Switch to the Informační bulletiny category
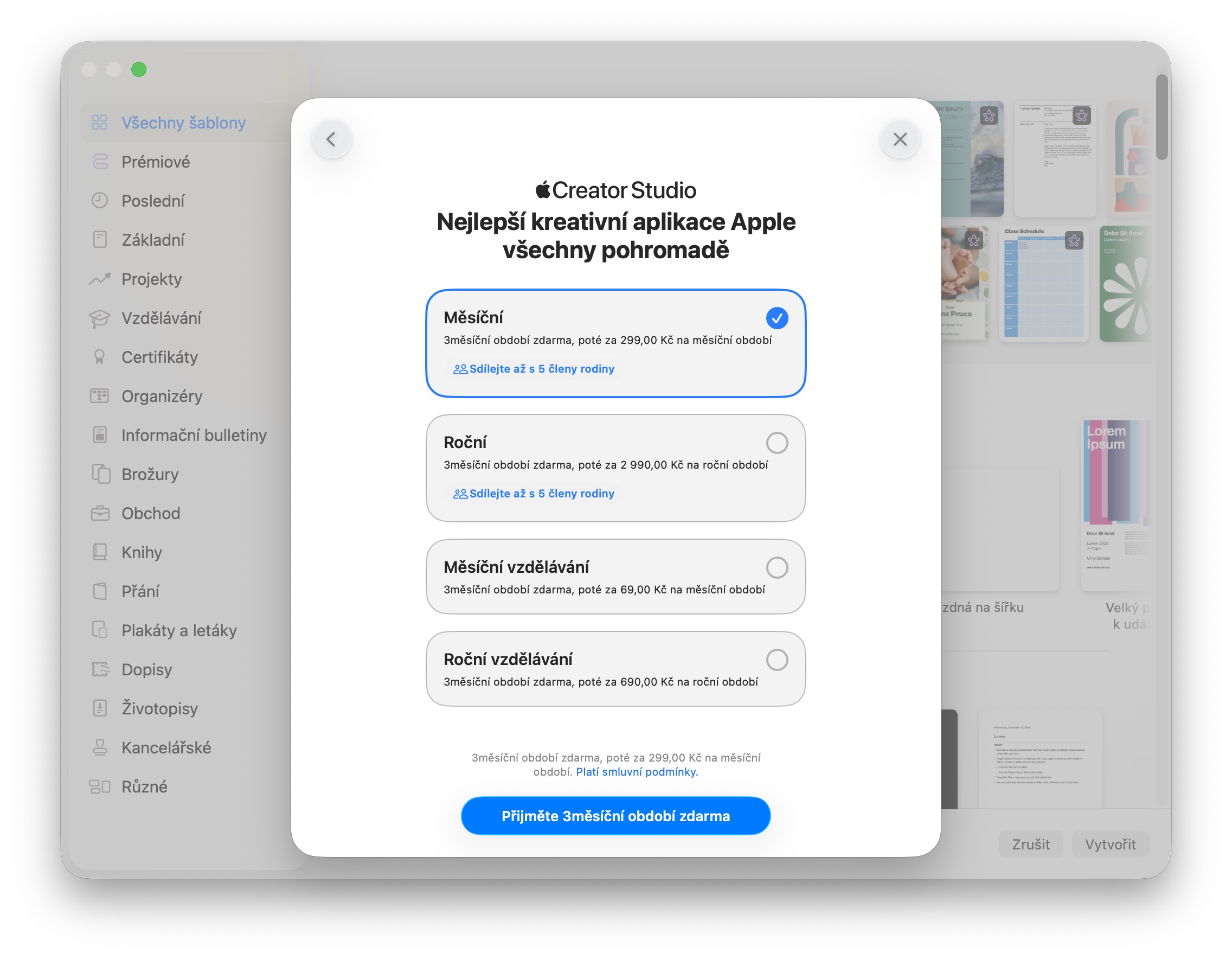Screen dimensions: 1232x959 point(194,435)
